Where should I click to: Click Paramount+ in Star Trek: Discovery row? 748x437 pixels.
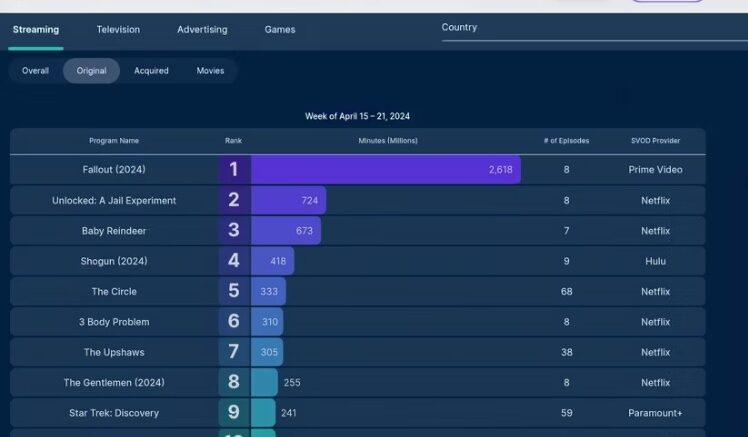coord(655,413)
